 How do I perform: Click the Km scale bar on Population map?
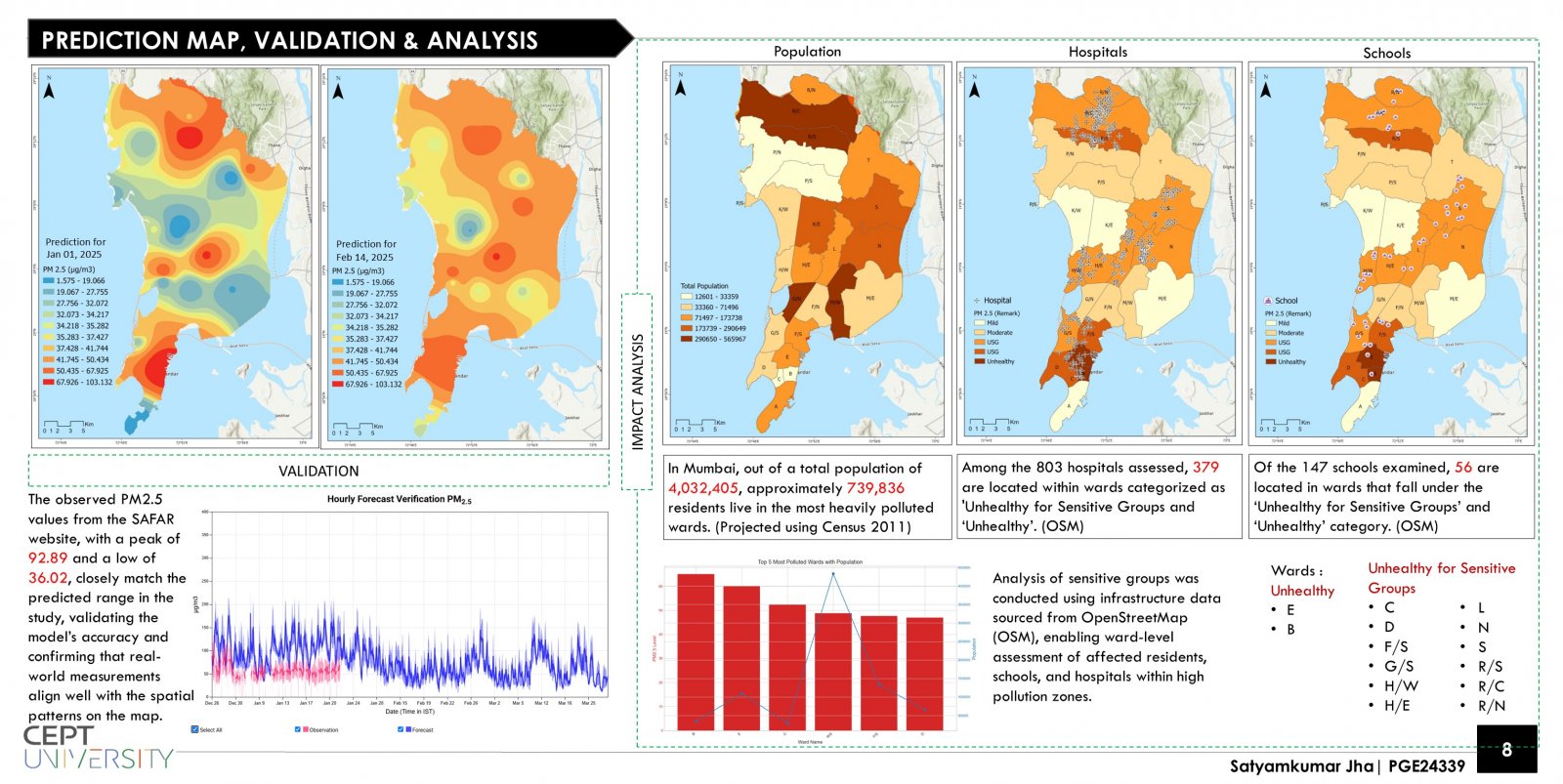700,426
